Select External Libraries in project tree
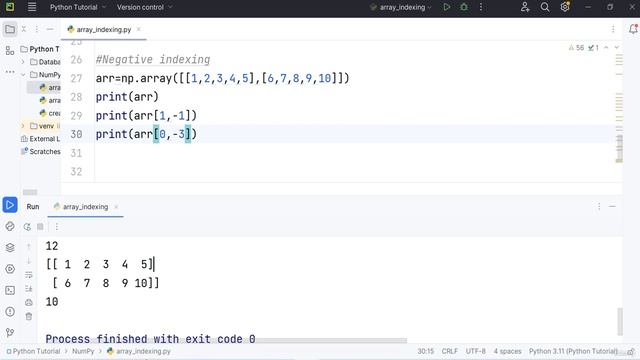 tap(40, 139)
